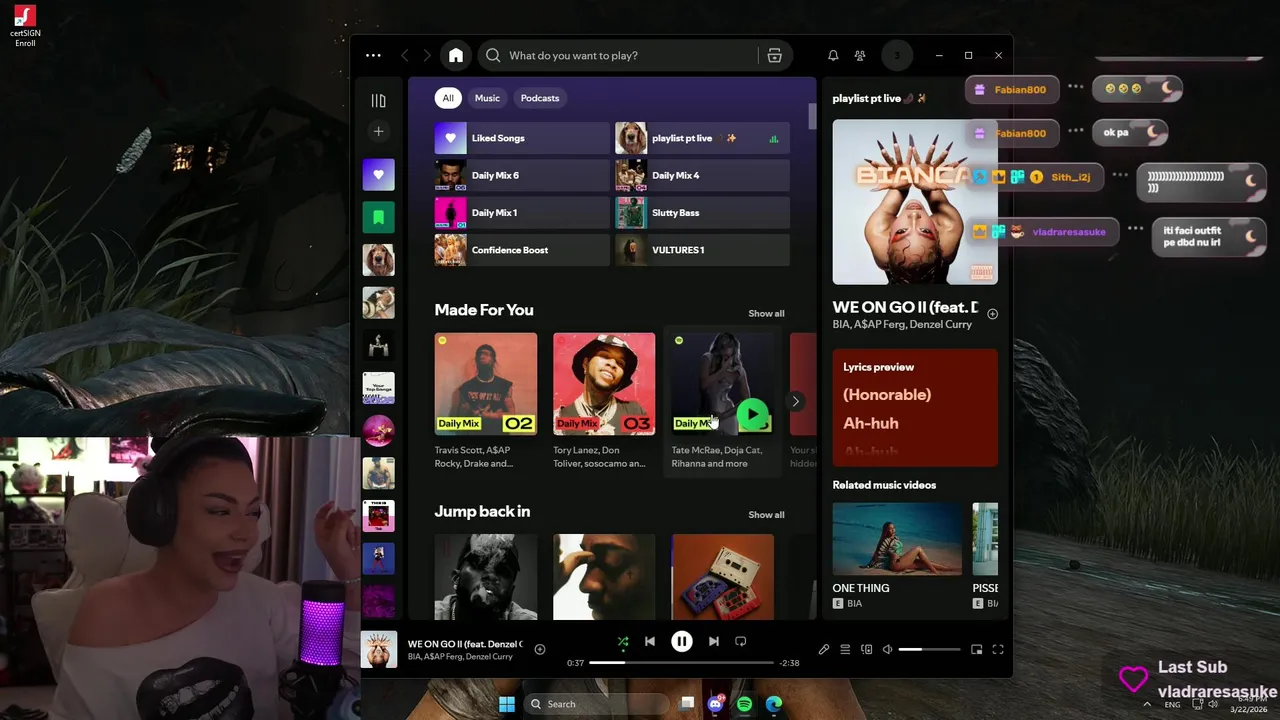Open the Home button
This screenshot has height=720, width=1280.
coord(456,56)
